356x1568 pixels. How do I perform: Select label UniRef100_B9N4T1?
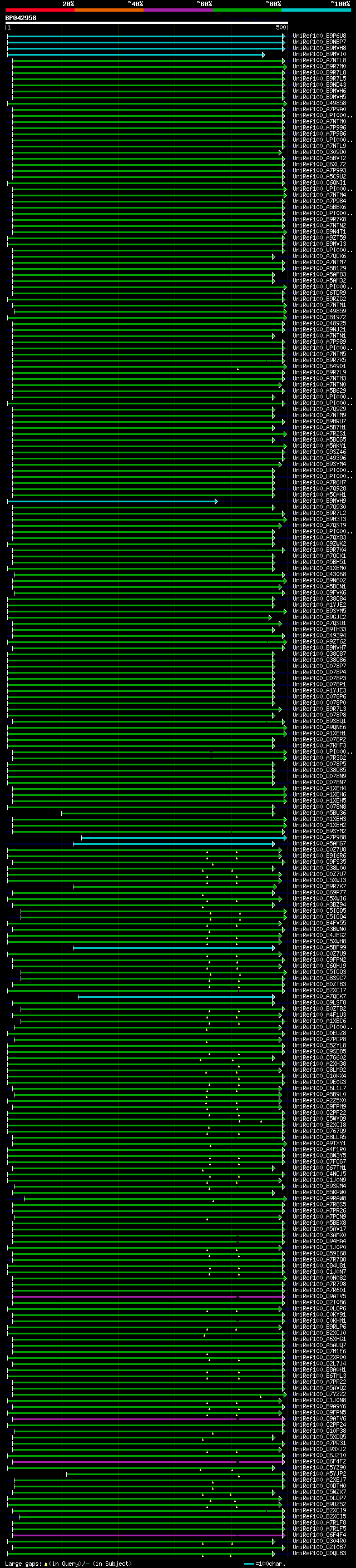319,232
